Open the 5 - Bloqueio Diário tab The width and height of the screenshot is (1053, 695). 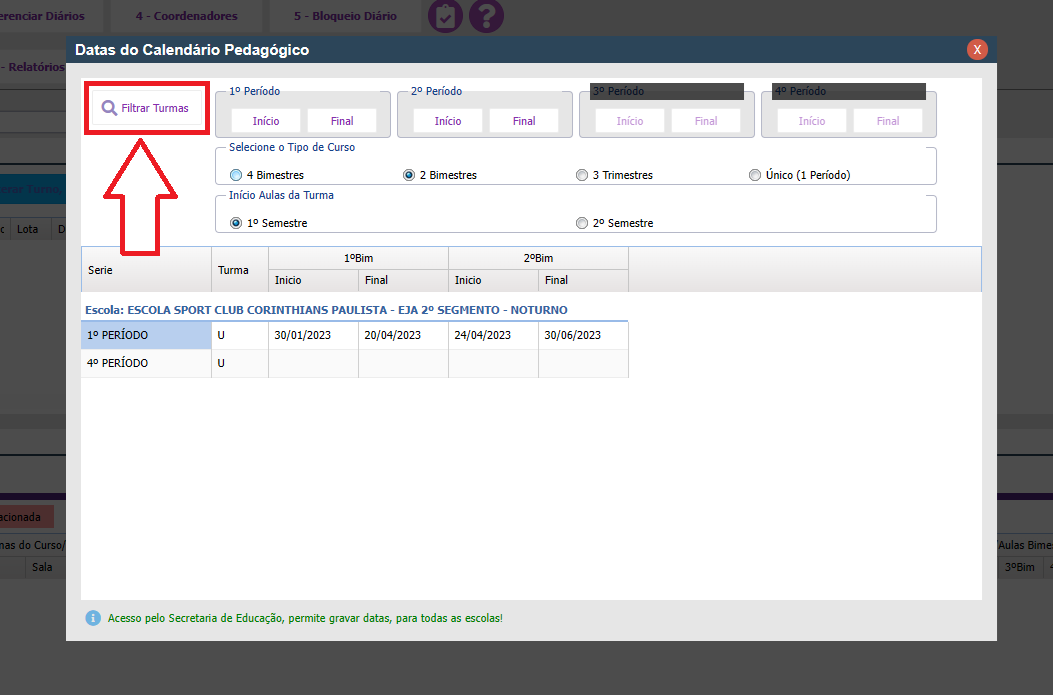tap(345, 16)
